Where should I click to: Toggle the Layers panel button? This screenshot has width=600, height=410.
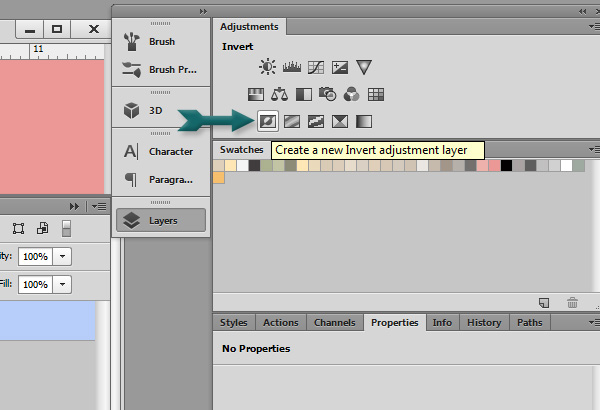(x=161, y=221)
